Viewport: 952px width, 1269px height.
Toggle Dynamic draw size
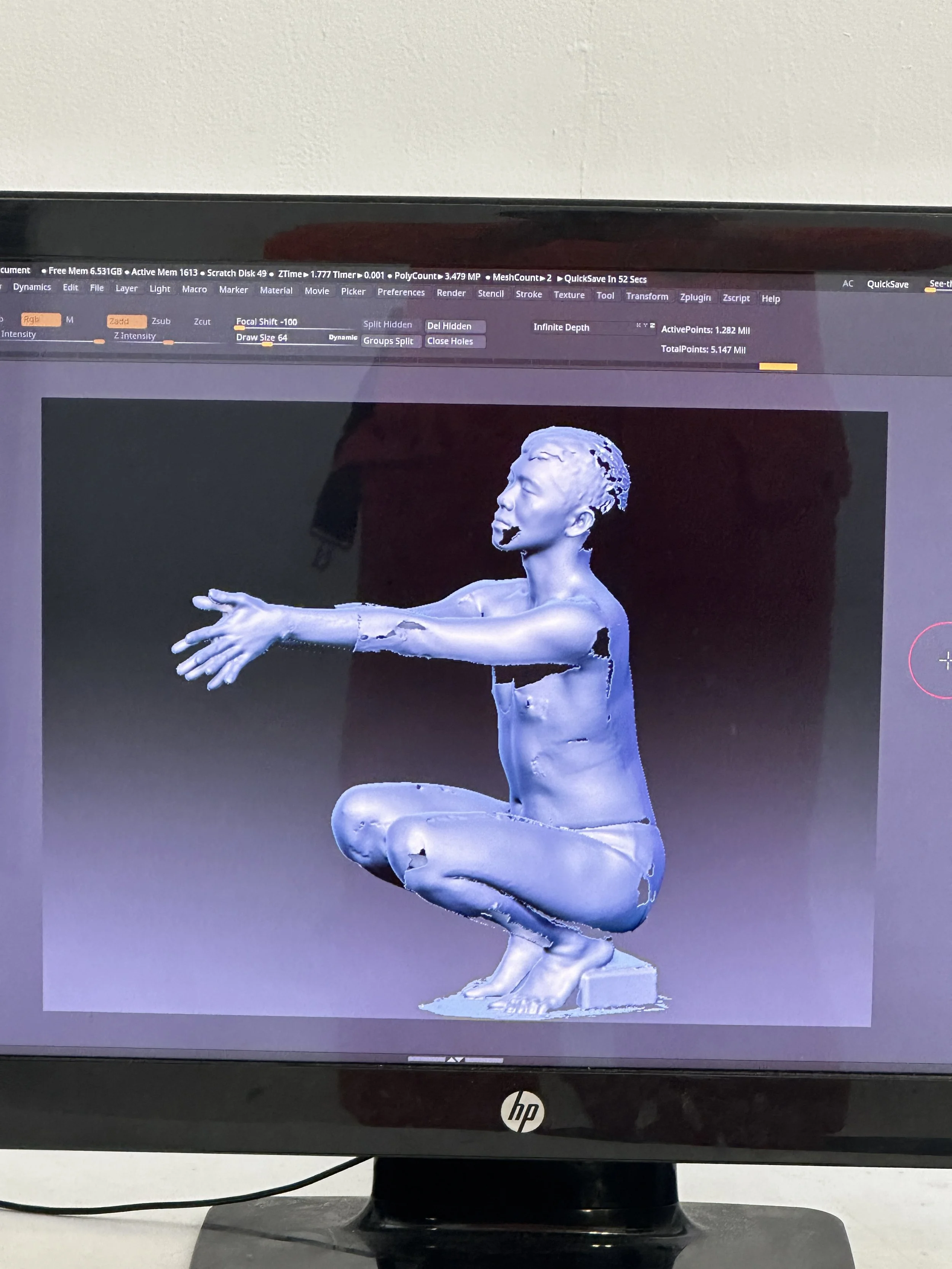pos(343,337)
